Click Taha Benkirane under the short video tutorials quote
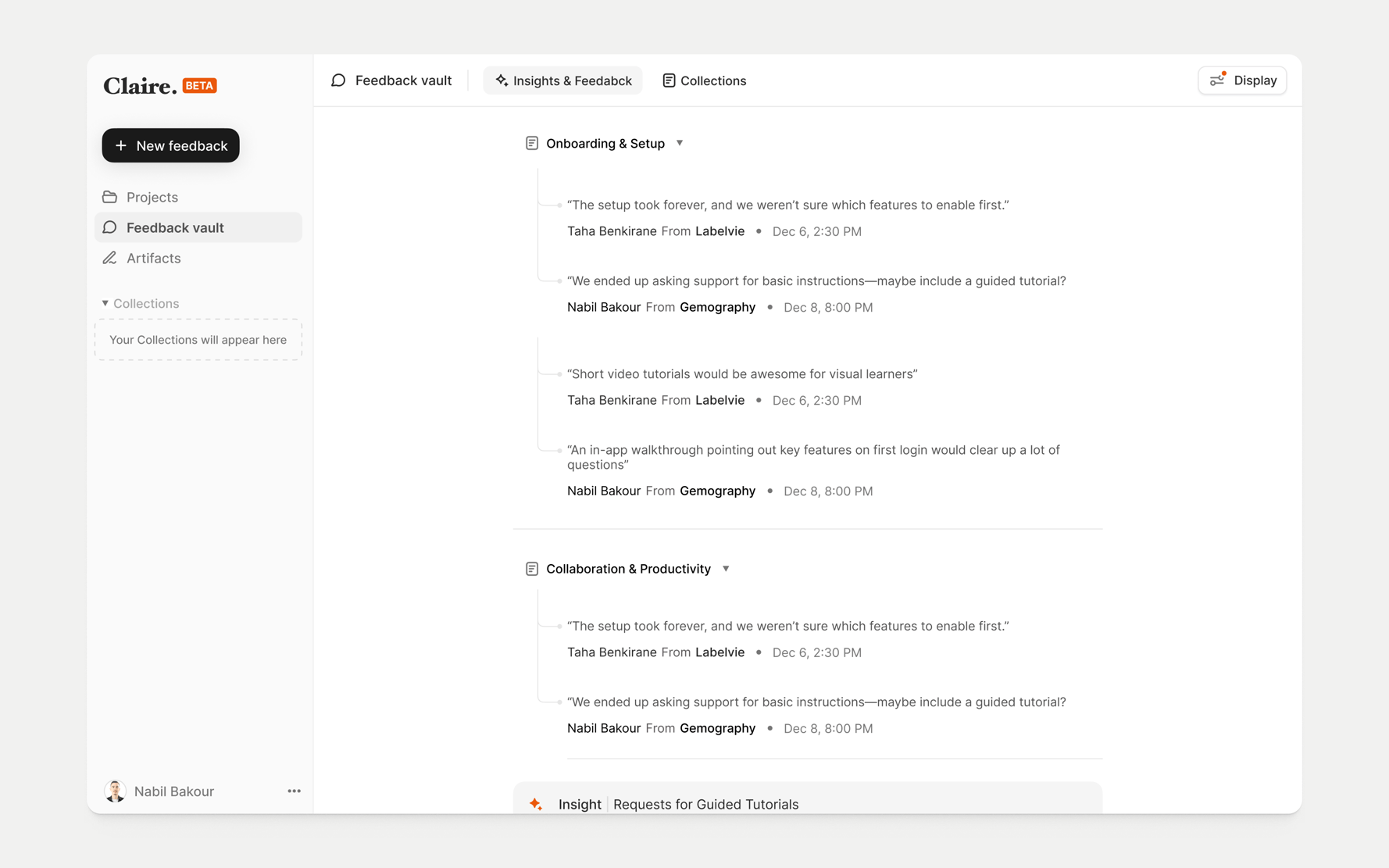The height and width of the screenshot is (868, 1389). click(x=612, y=400)
